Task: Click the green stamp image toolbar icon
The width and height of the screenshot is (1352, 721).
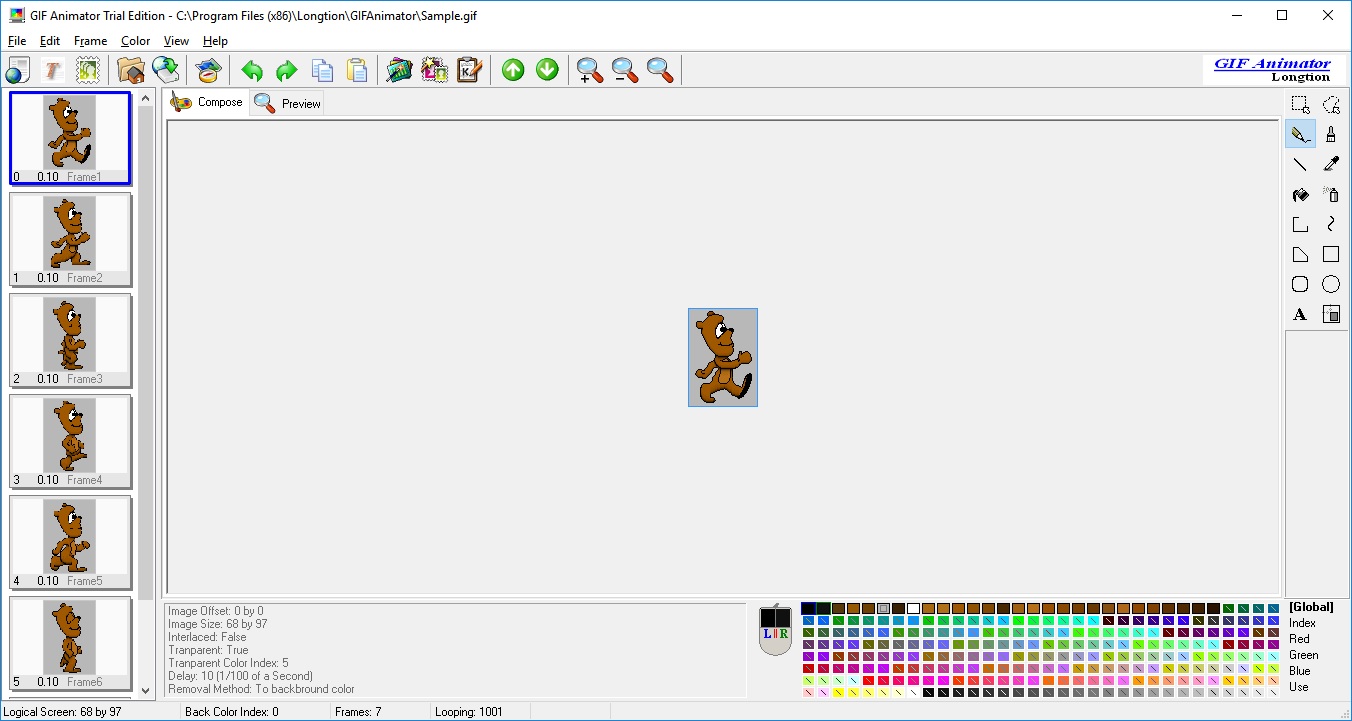Action: [x=88, y=70]
